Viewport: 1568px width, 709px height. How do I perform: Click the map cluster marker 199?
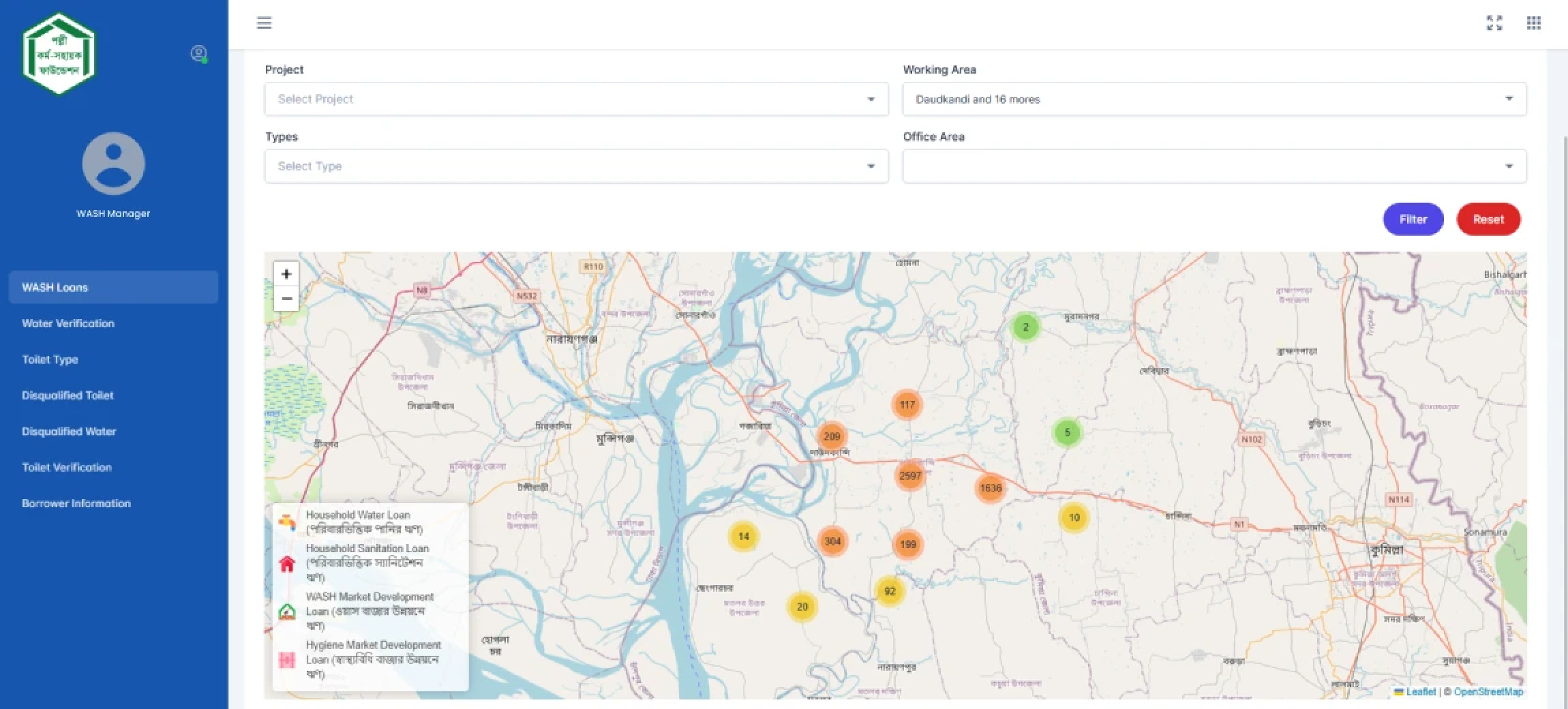point(907,544)
